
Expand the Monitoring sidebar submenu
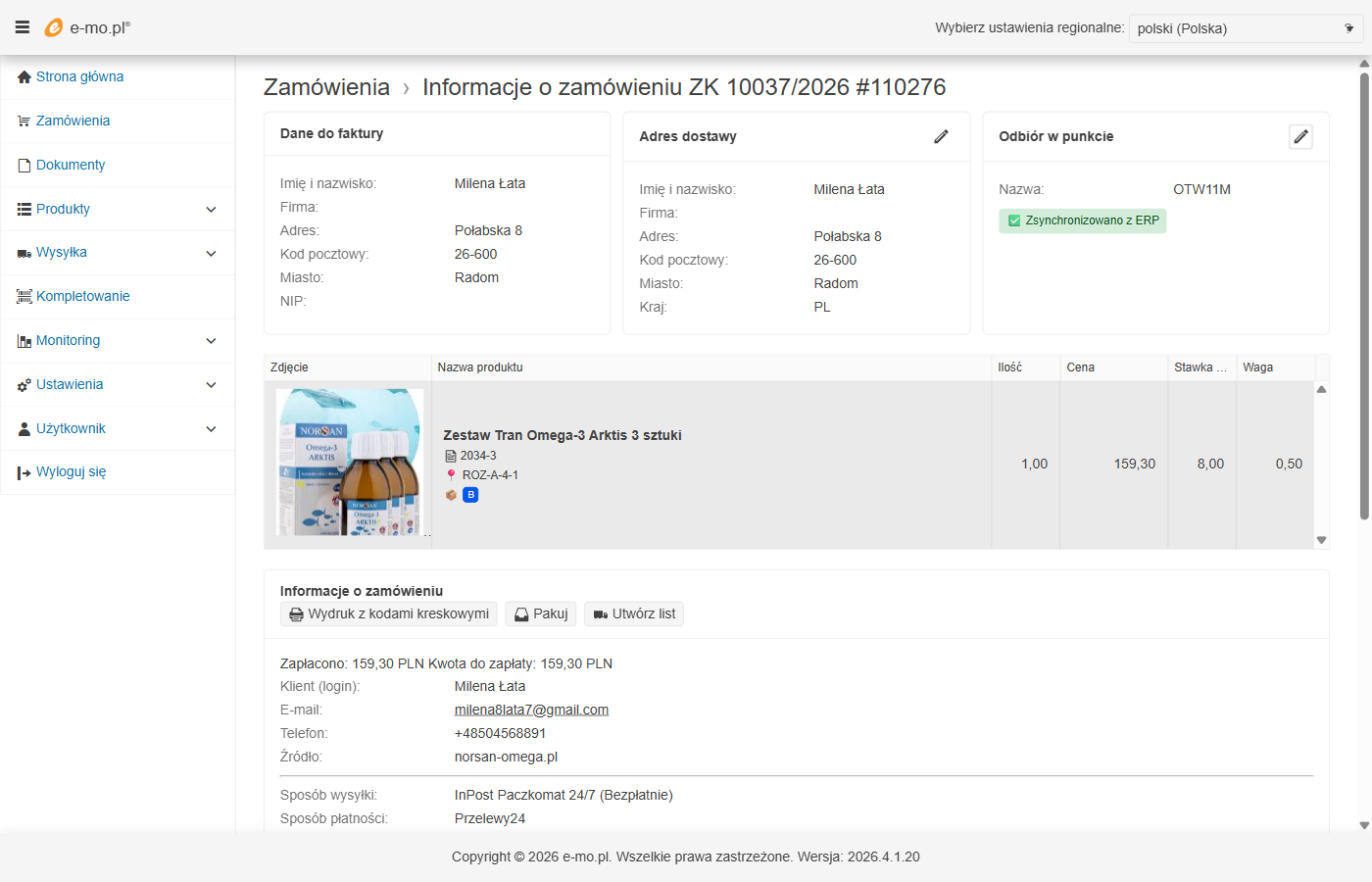click(x=211, y=341)
